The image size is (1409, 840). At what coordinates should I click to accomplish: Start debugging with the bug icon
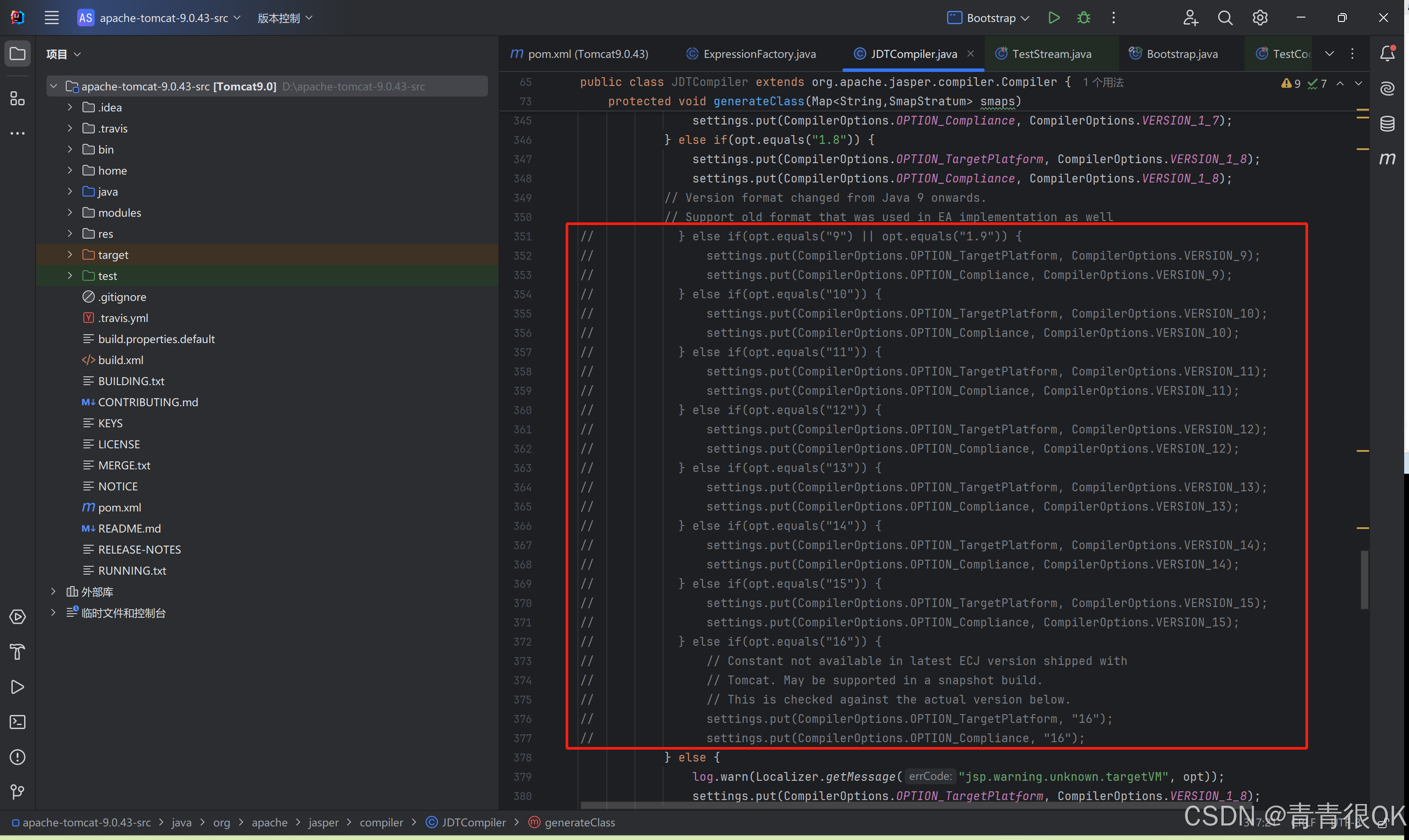1083,18
